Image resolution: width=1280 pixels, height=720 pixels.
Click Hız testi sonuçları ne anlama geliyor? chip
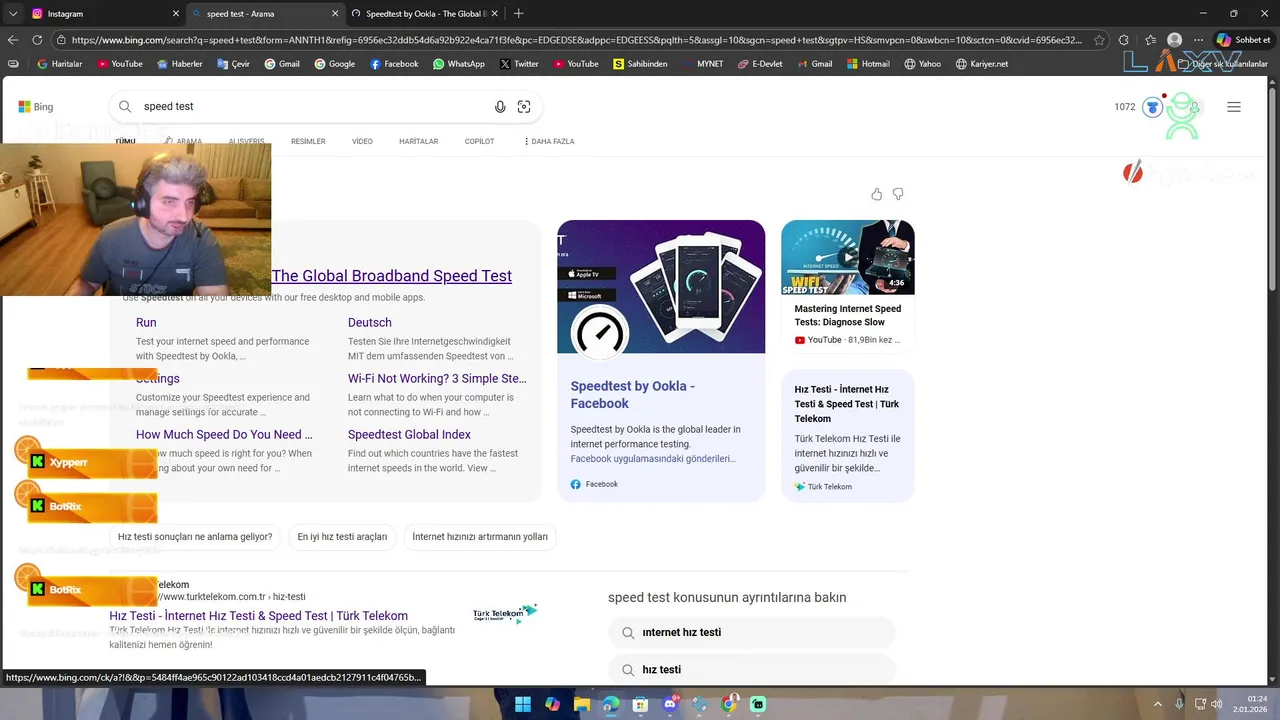(x=195, y=537)
